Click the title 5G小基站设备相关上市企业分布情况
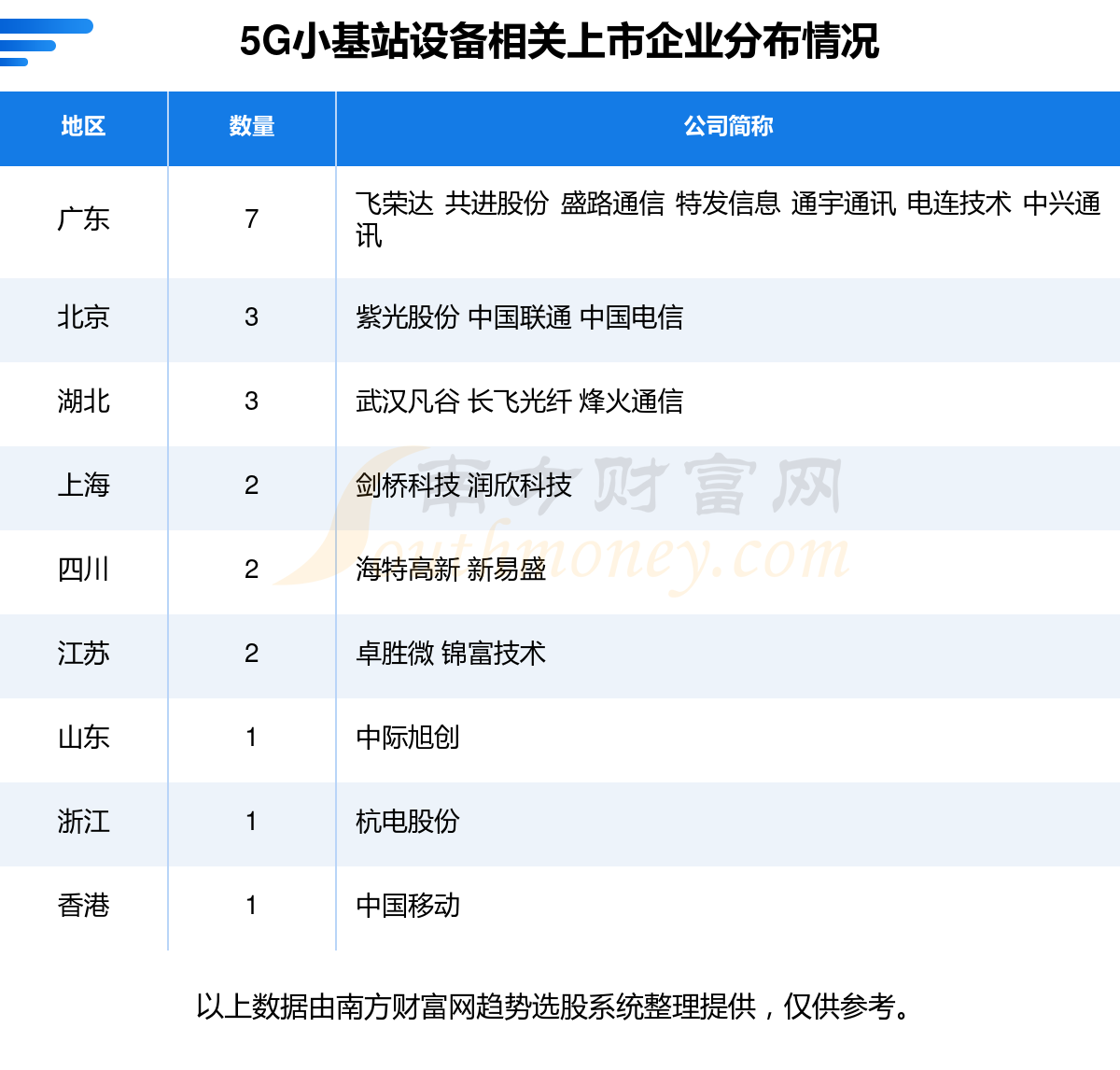The width and height of the screenshot is (1120, 1070). click(559, 41)
